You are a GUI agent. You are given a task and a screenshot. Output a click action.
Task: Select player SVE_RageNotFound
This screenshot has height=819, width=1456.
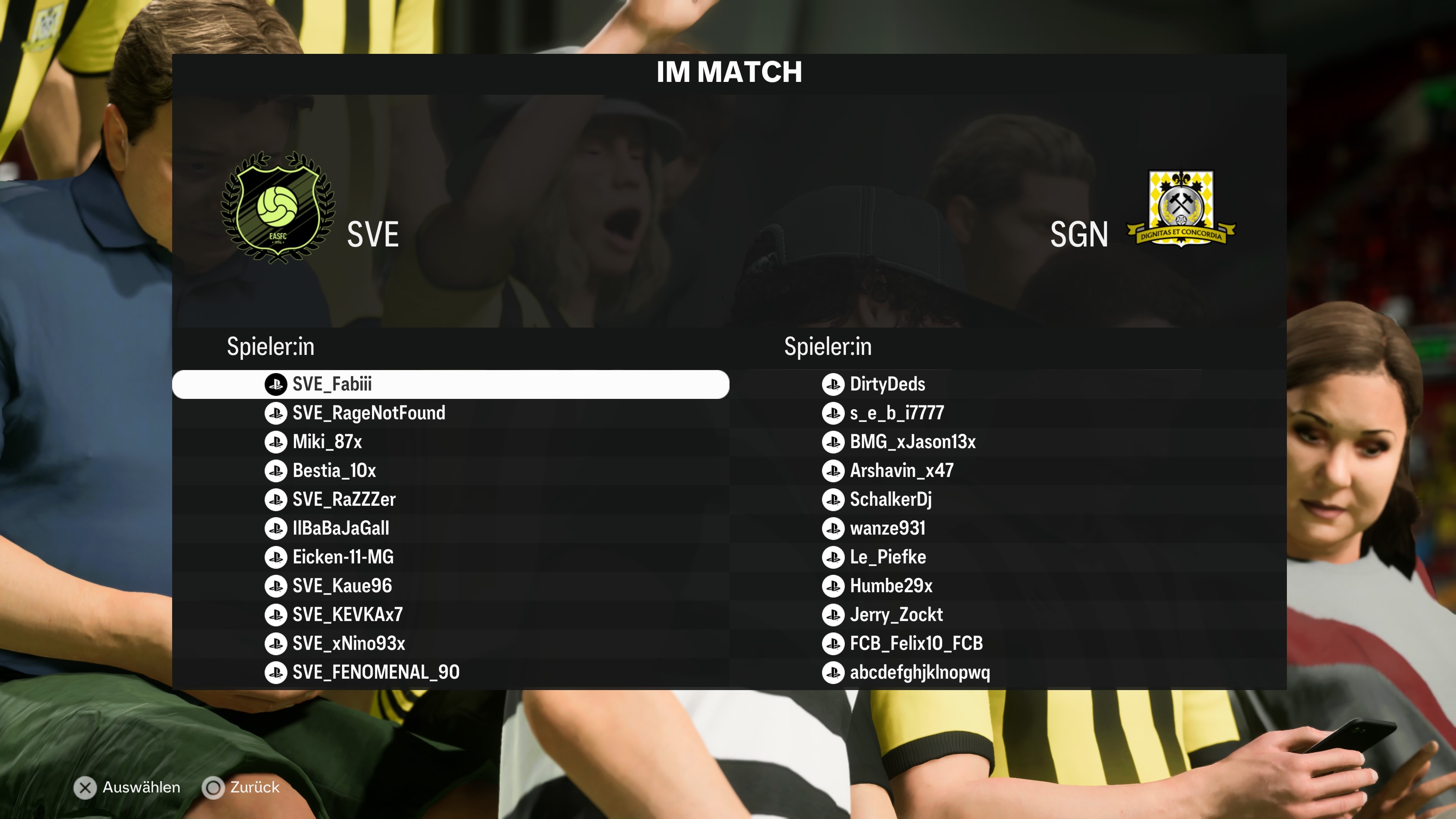450,413
